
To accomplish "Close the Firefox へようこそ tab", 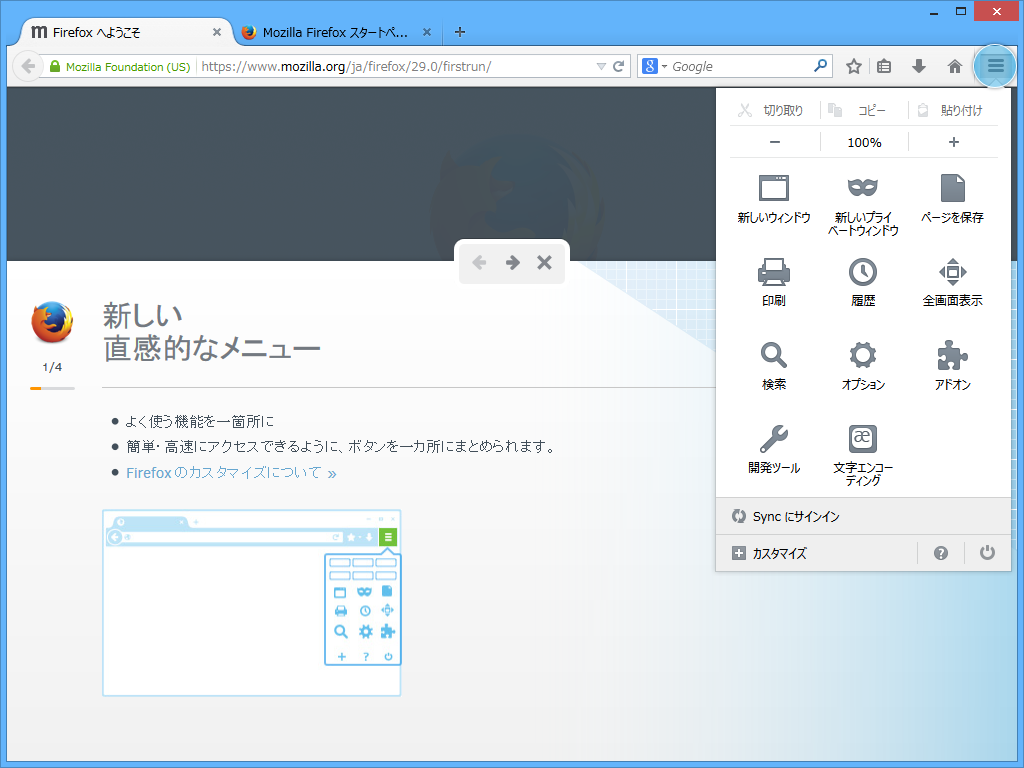I will [x=217, y=32].
